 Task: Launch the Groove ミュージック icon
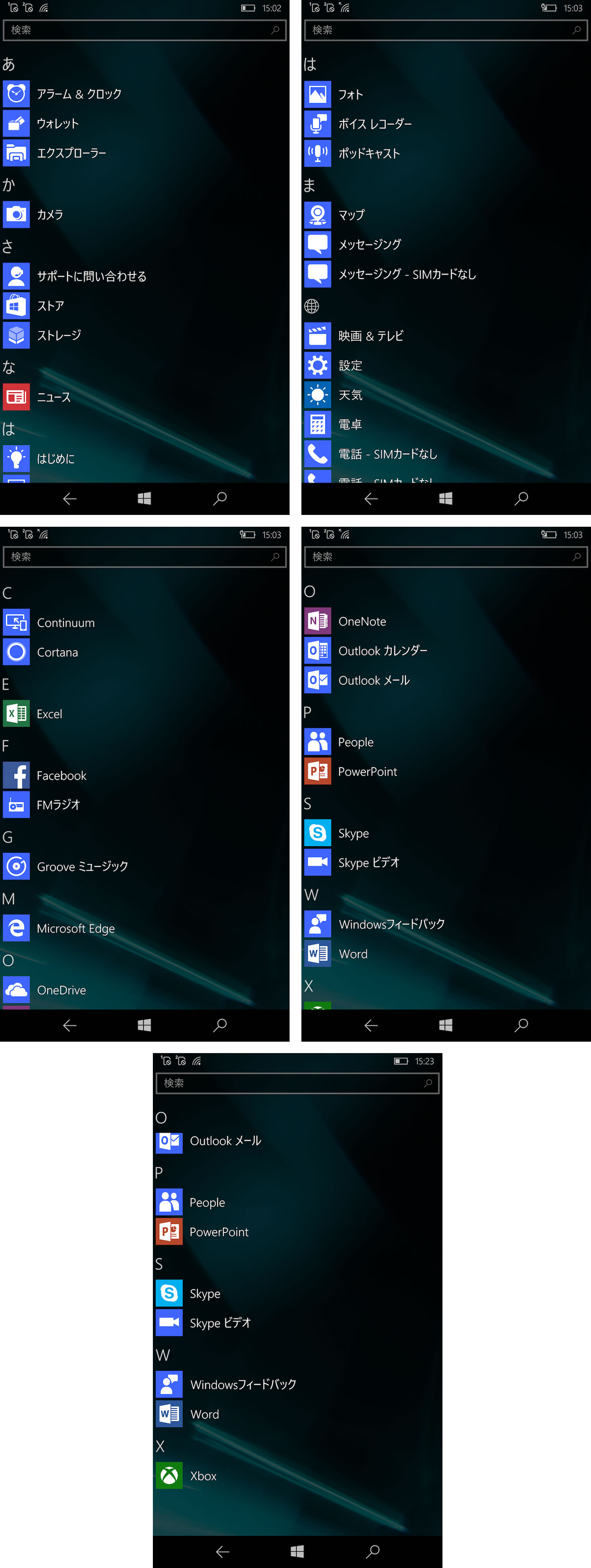(x=17, y=866)
